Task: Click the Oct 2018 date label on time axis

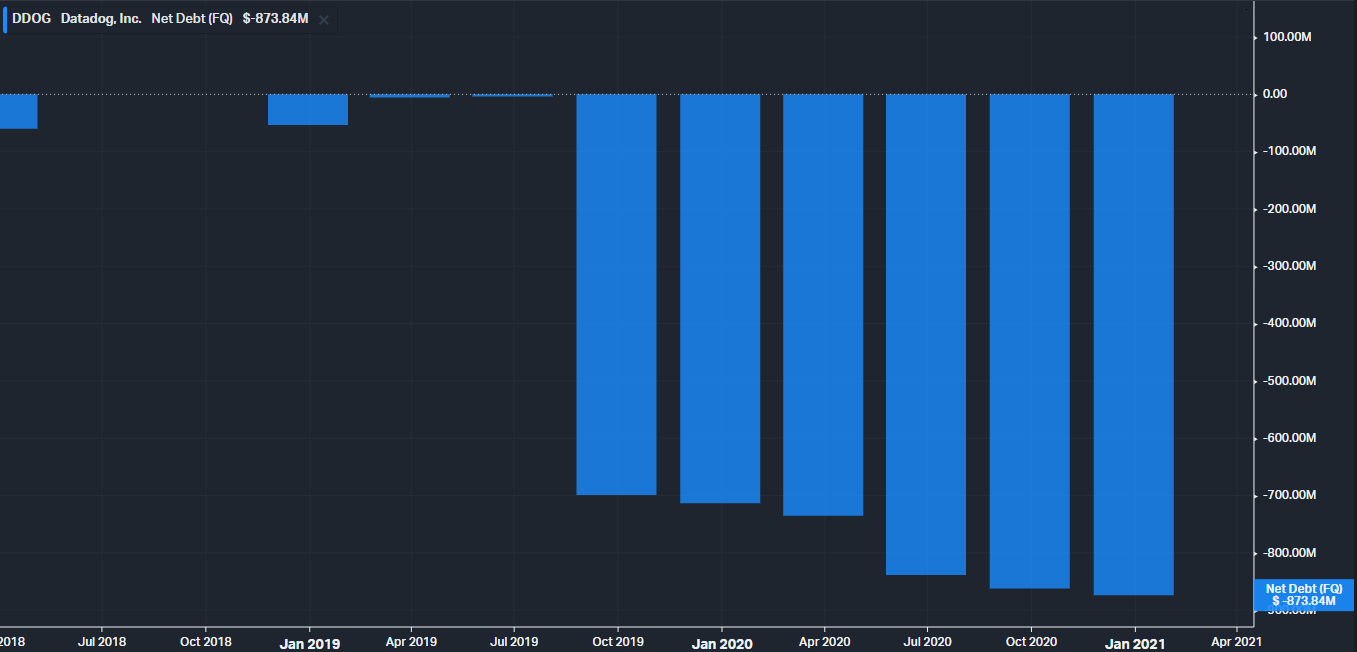Action: (205, 642)
